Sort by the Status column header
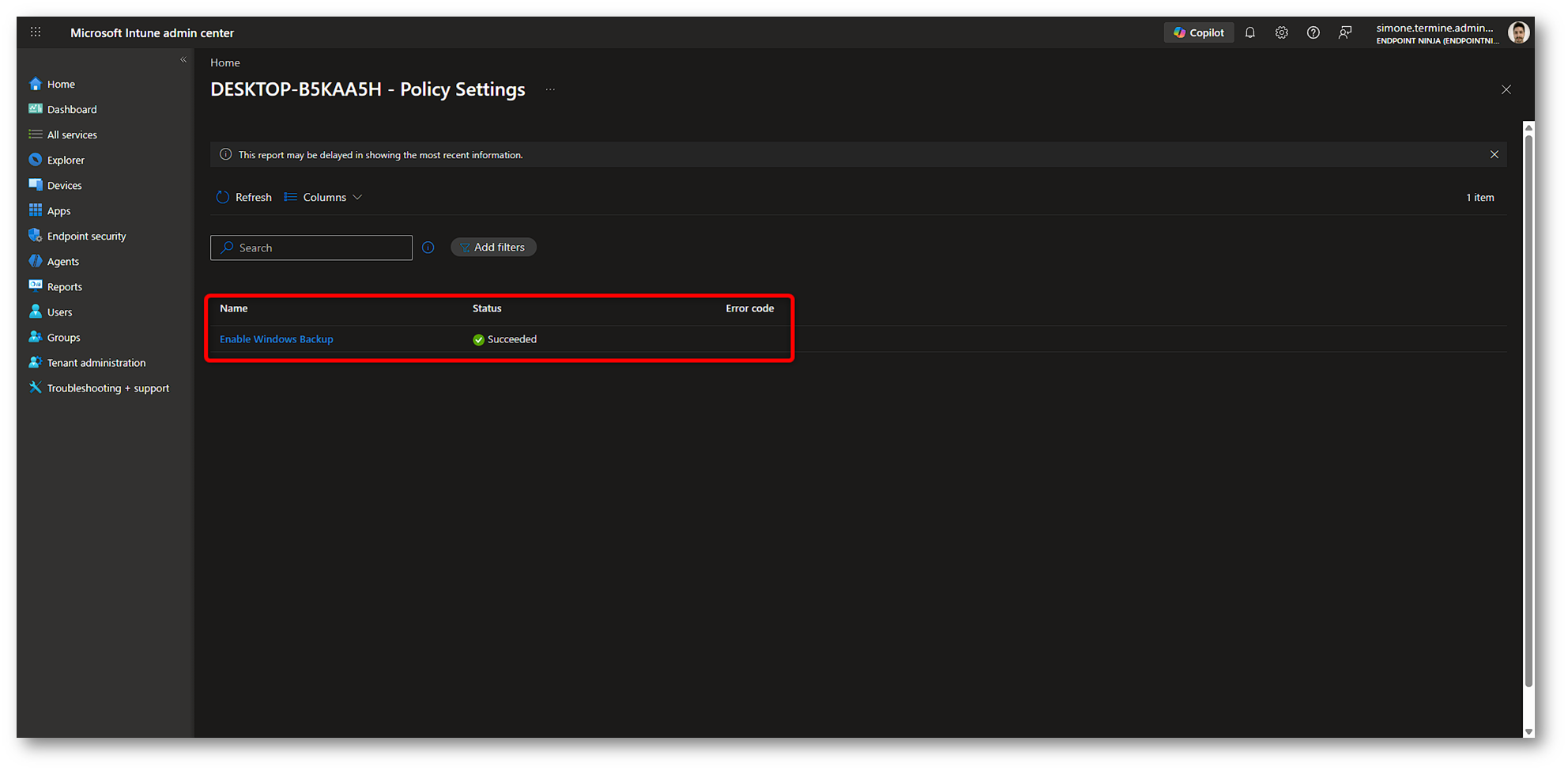 (x=487, y=308)
